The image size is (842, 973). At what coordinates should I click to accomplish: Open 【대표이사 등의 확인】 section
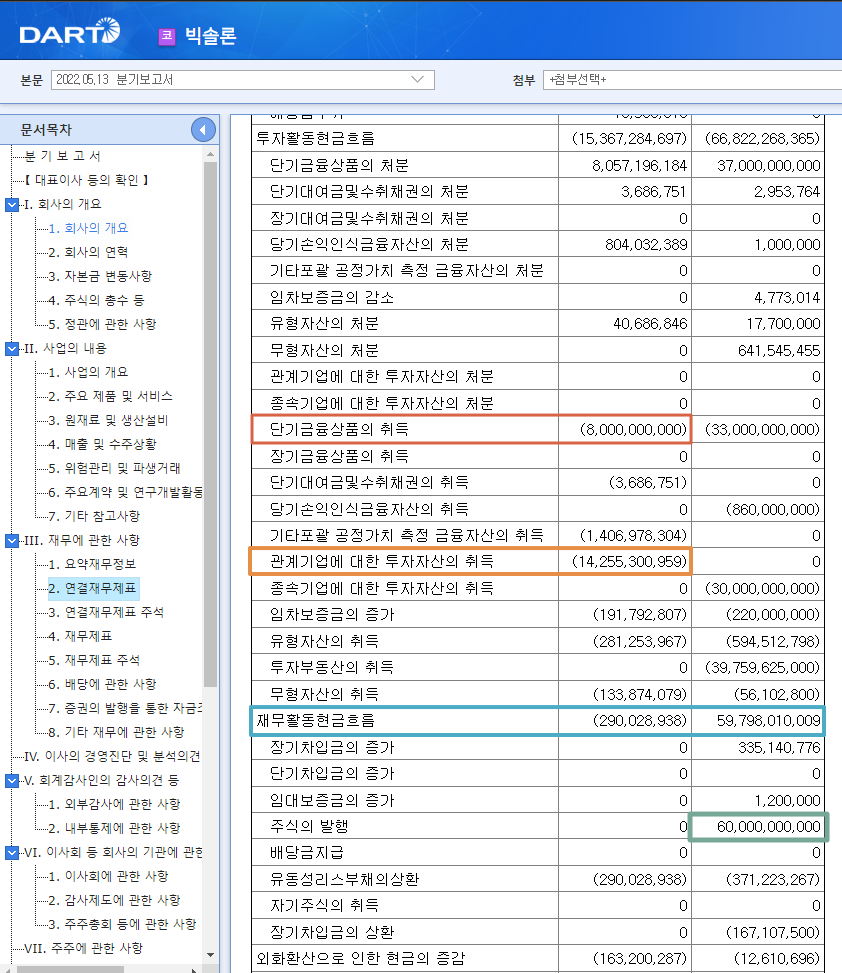[x=88, y=180]
